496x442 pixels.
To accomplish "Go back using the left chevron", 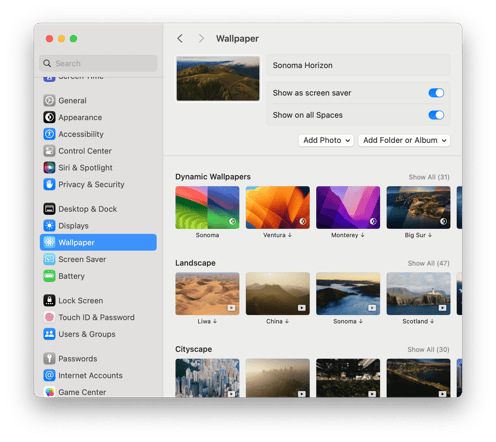I will (x=180, y=39).
